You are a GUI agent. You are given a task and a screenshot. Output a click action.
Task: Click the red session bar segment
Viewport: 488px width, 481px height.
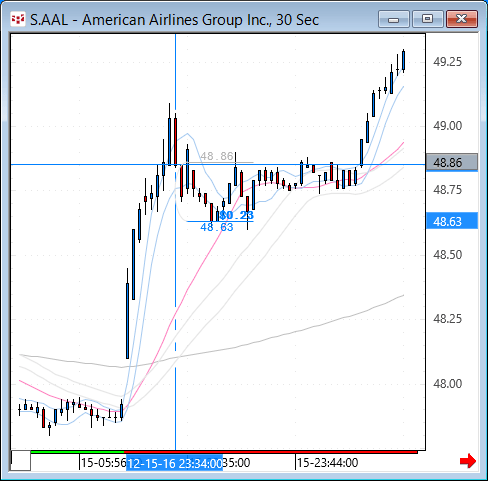271,452
